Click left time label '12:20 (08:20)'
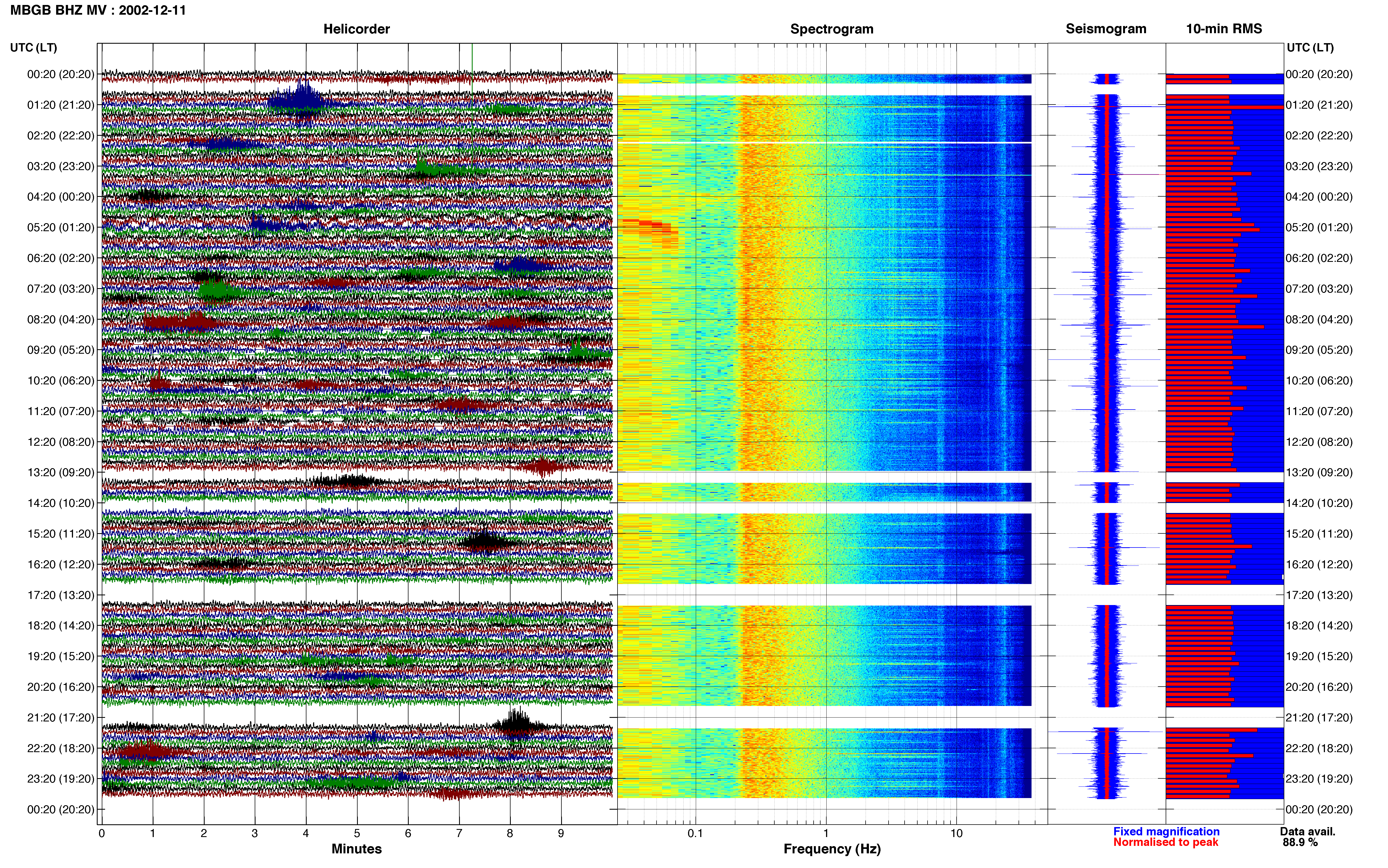The height and width of the screenshot is (868, 1388). (61, 442)
